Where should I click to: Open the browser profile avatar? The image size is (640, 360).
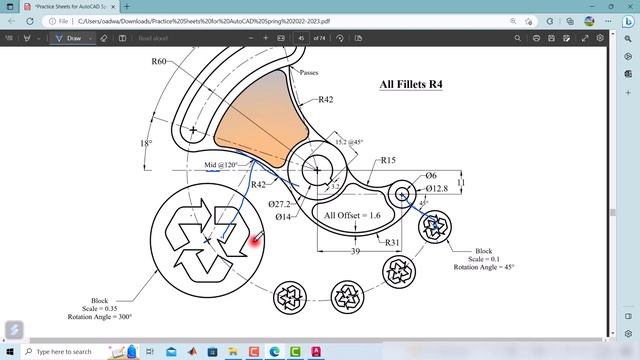point(589,21)
